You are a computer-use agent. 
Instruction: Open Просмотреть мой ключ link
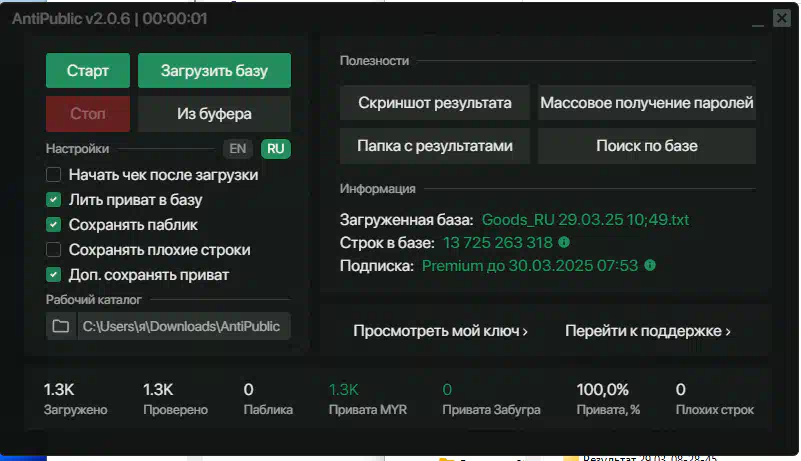440,331
